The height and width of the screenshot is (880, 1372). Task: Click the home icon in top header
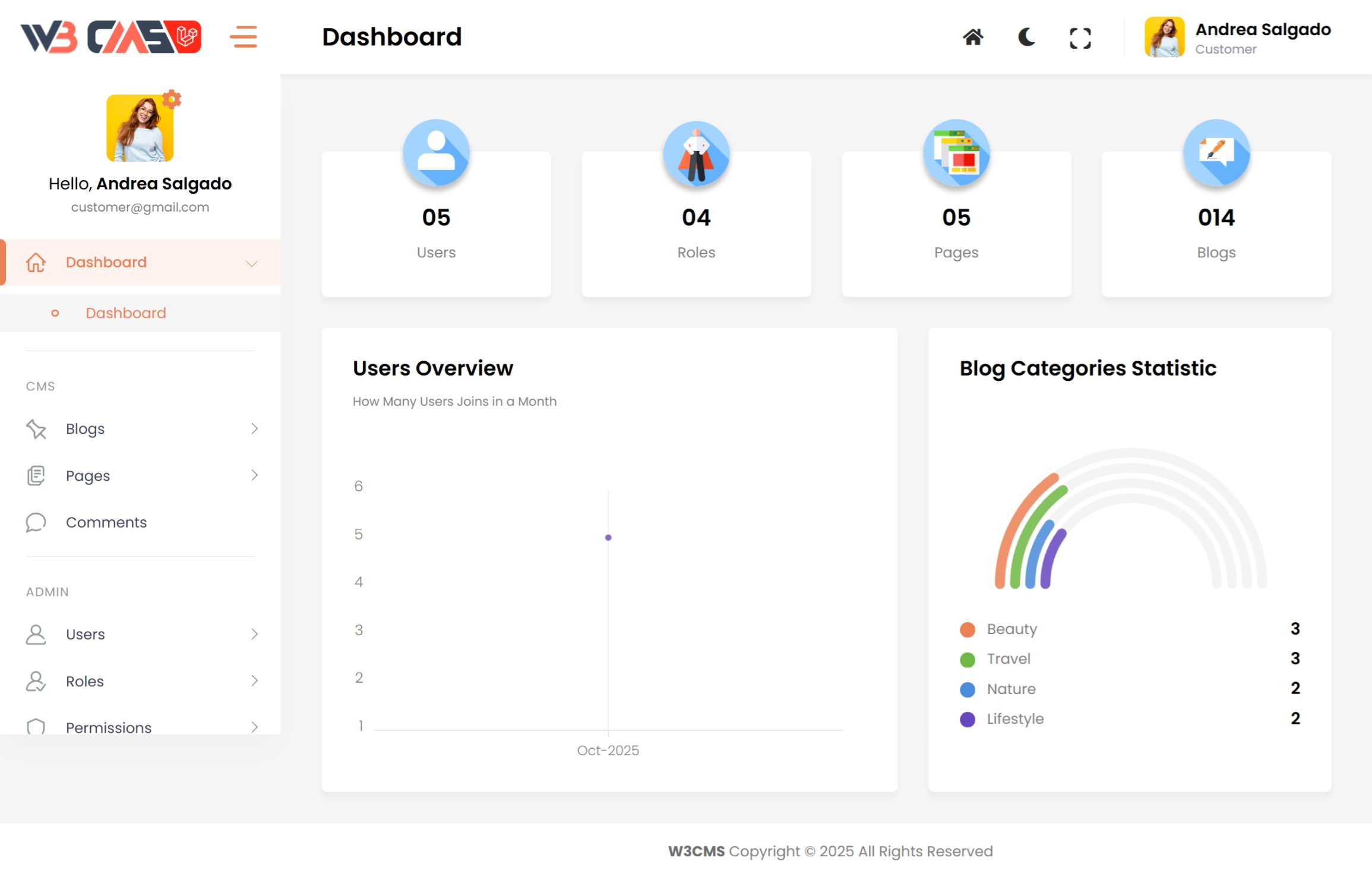tap(972, 37)
